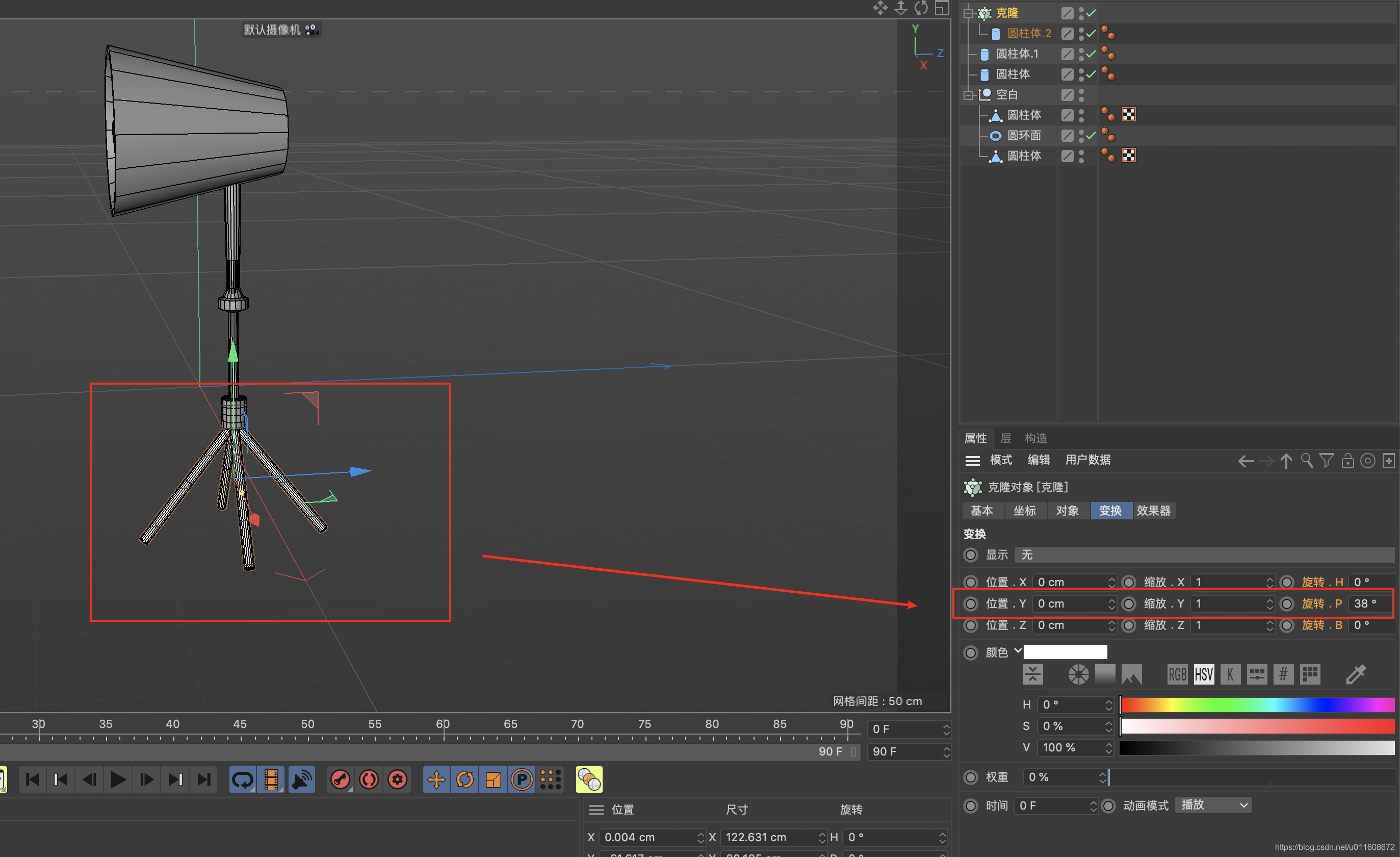Viewport: 1400px width, 857px height.
Task: Collapse the 颜色 color chooser chevron
Action: point(1018,650)
